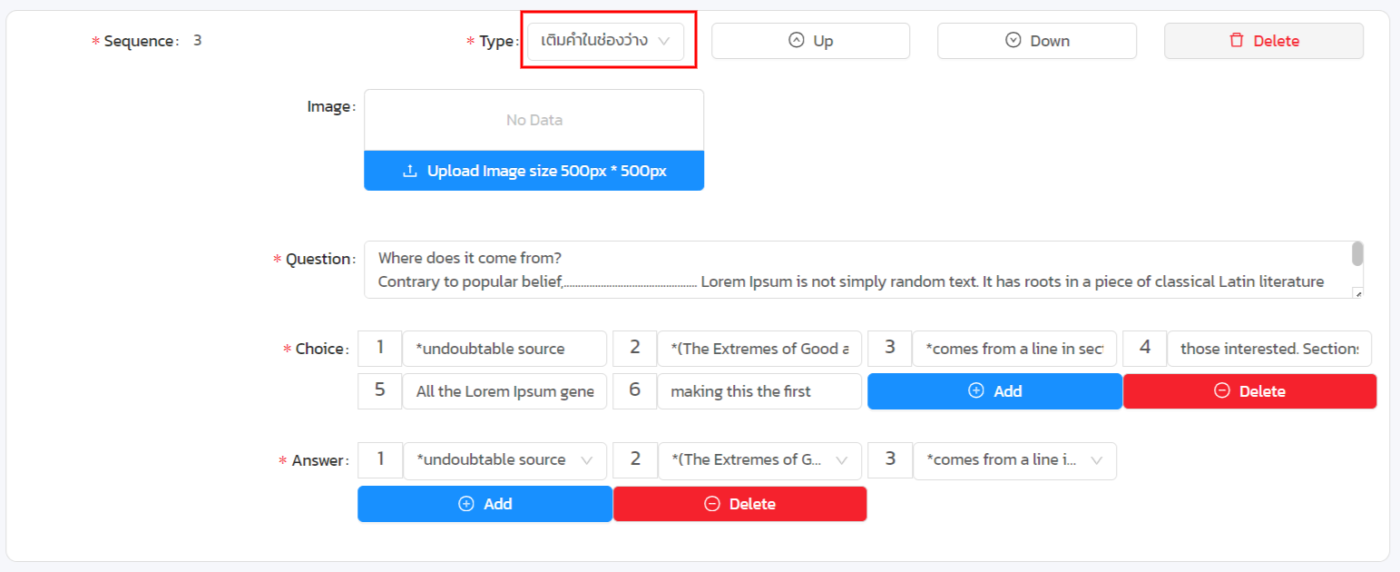Select Choice 5 field All the Lorem Ipsum

(504, 391)
